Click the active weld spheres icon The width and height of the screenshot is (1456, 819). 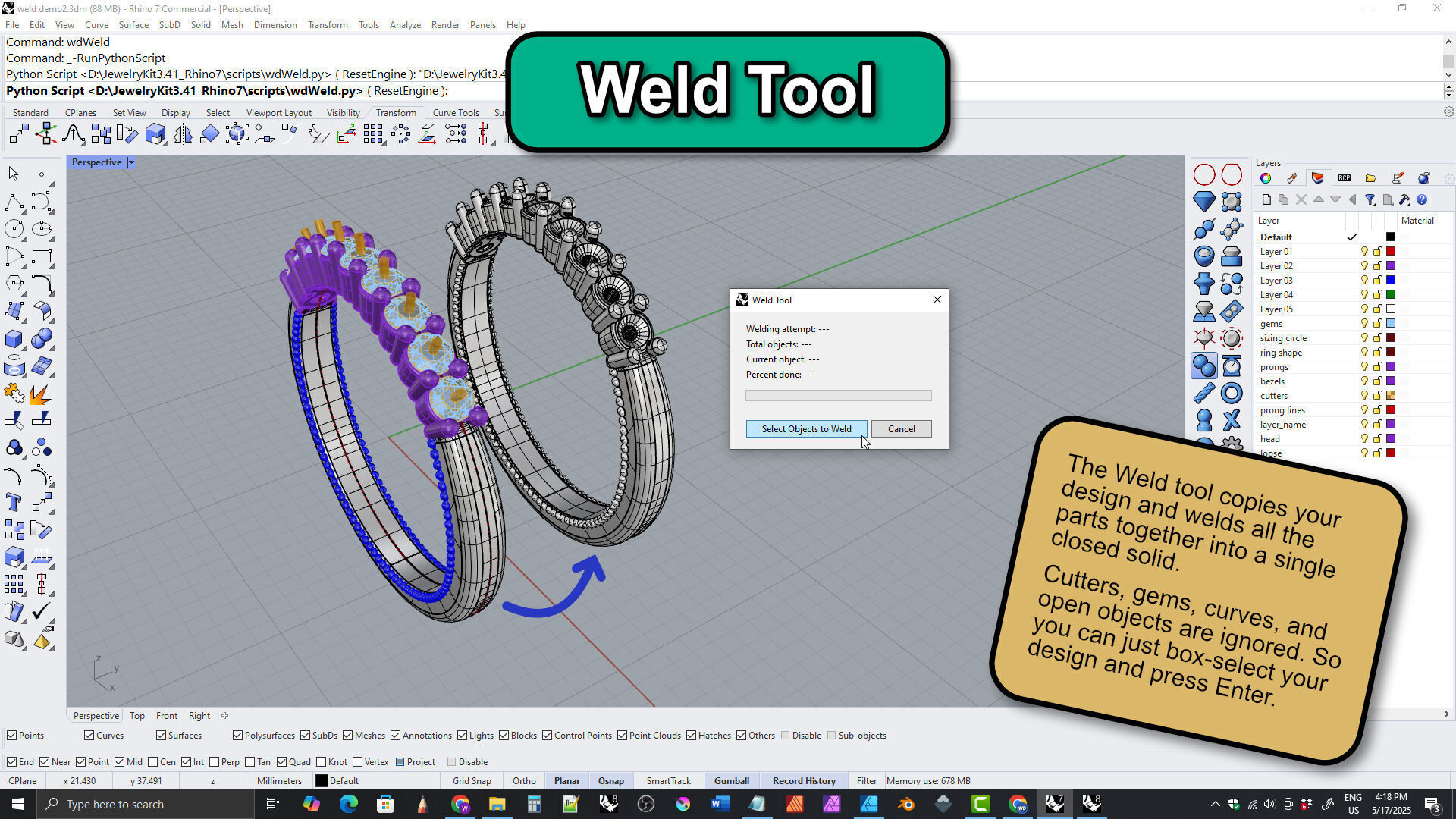coord(1204,366)
